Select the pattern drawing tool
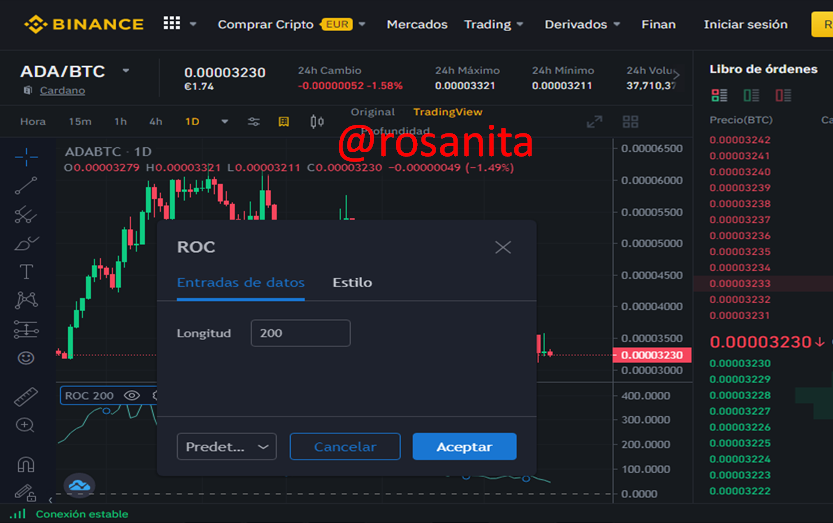This screenshot has width=833, height=523. click(x=26, y=300)
